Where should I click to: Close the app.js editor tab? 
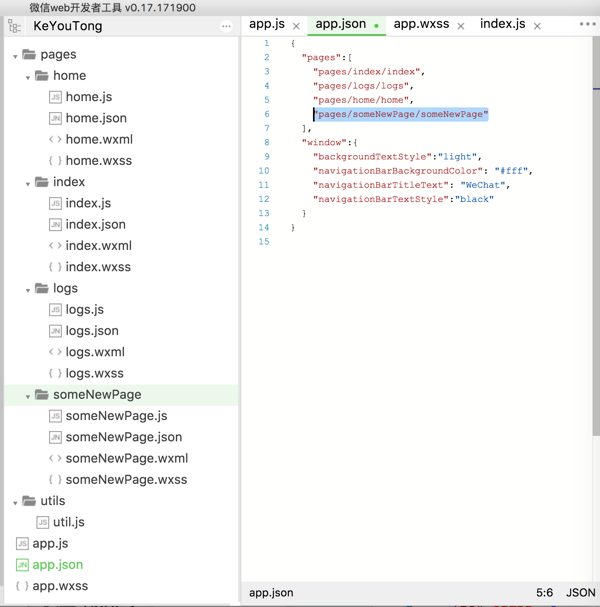click(x=296, y=26)
